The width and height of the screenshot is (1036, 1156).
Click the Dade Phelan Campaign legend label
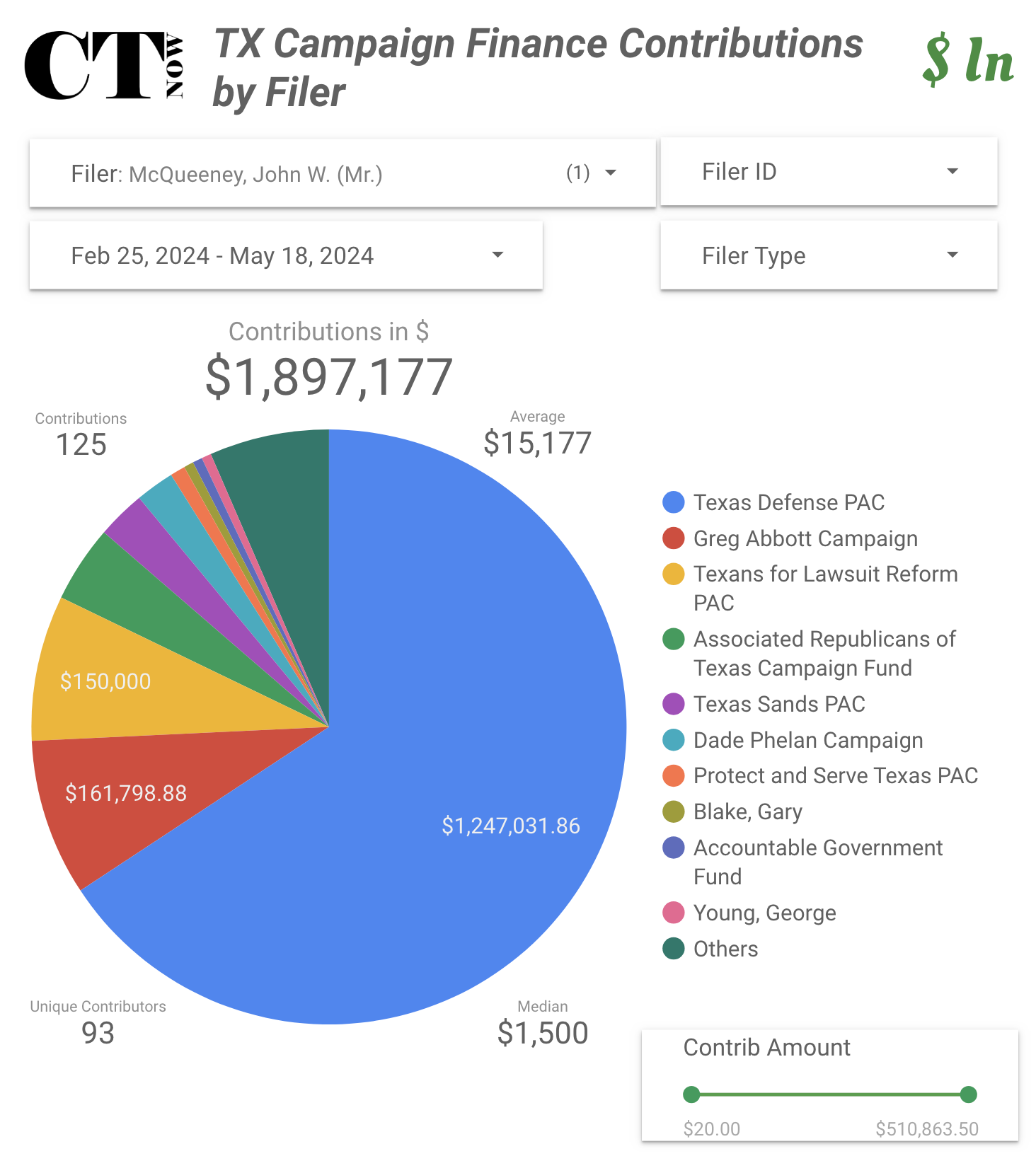point(808,741)
